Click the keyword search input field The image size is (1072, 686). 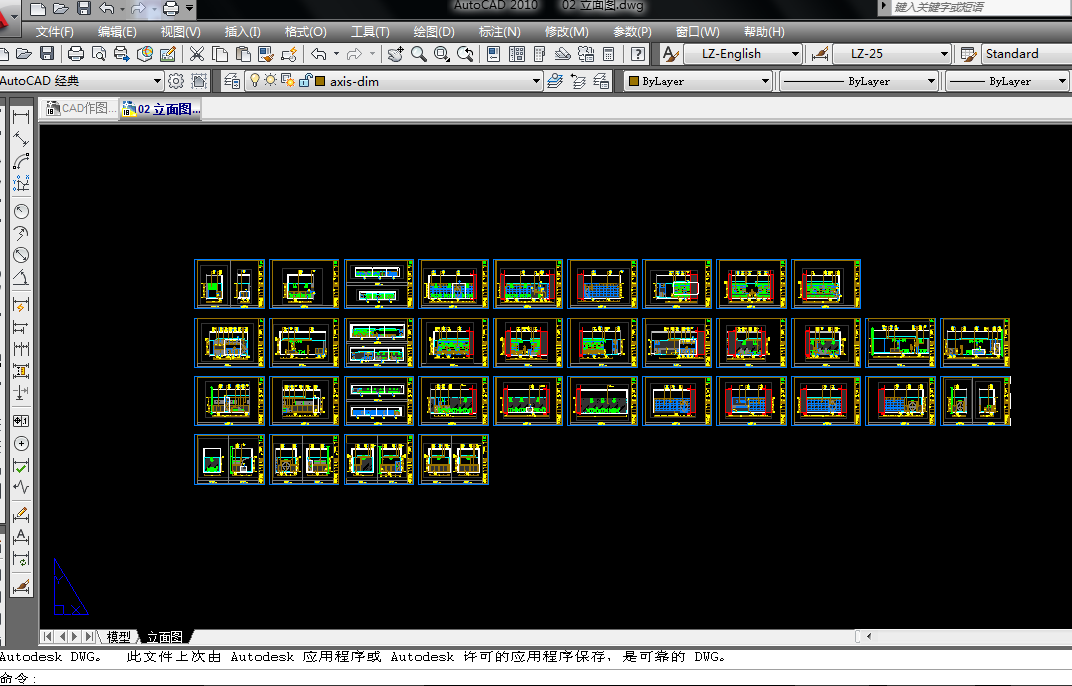tap(981, 8)
